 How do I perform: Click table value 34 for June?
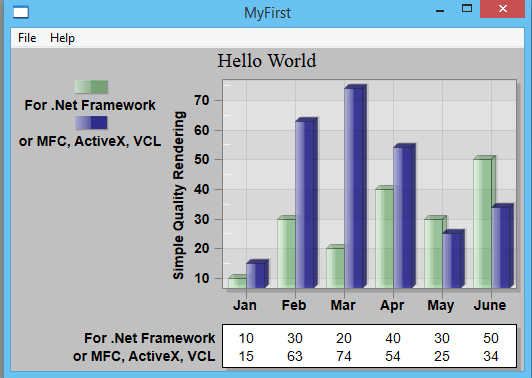[491, 356]
